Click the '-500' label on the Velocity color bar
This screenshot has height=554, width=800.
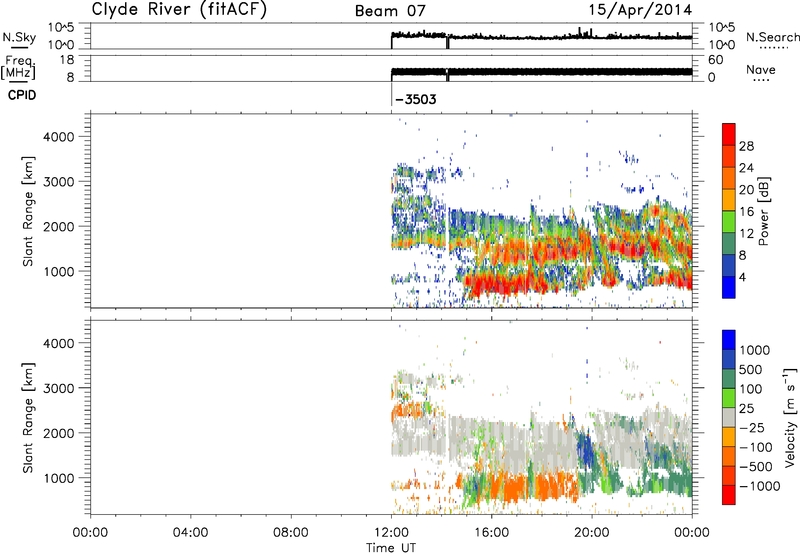[x=756, y=467]
